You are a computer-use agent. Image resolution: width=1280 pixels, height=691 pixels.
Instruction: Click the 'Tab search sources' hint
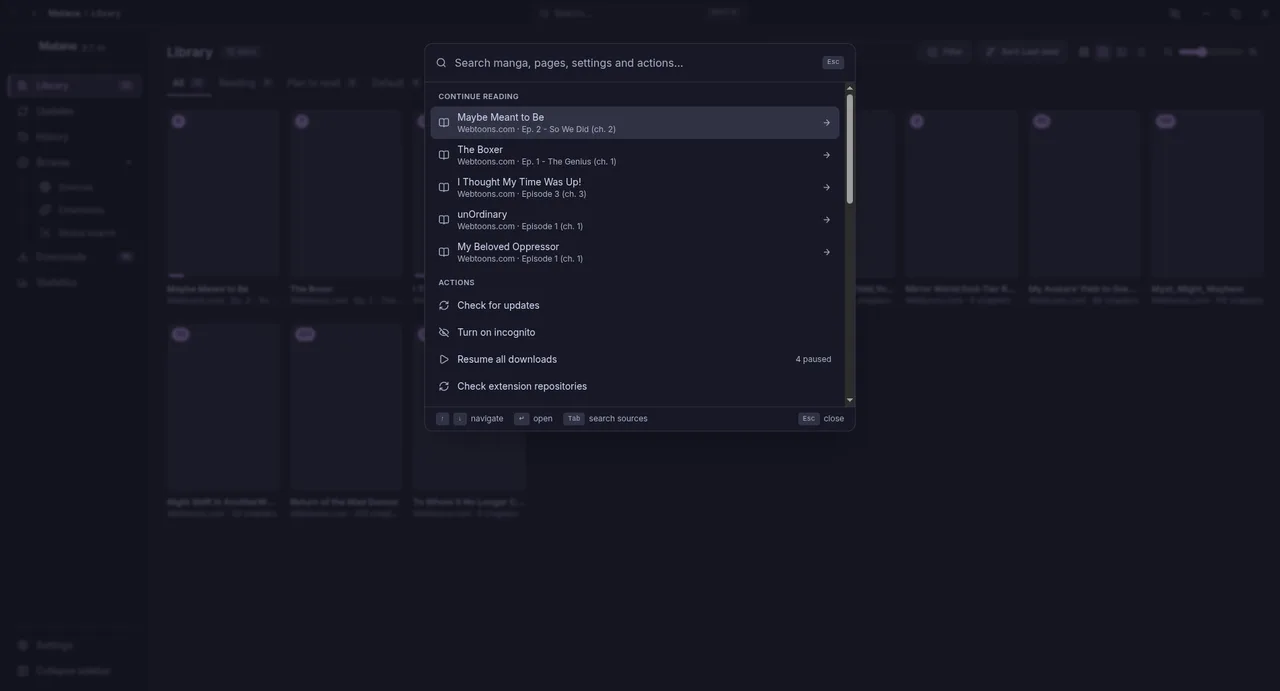(x=606, y=419)
